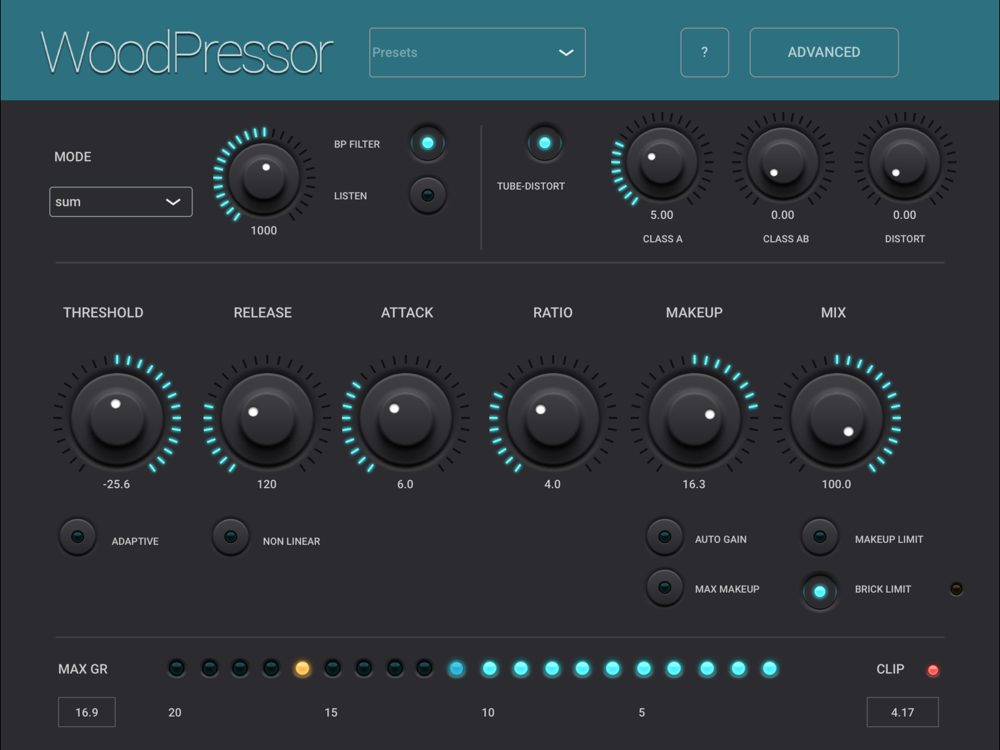Click the small indicator beside BRICK LIMIT
The width and height of the screenshot is (1000, 750).
point(956,589)
